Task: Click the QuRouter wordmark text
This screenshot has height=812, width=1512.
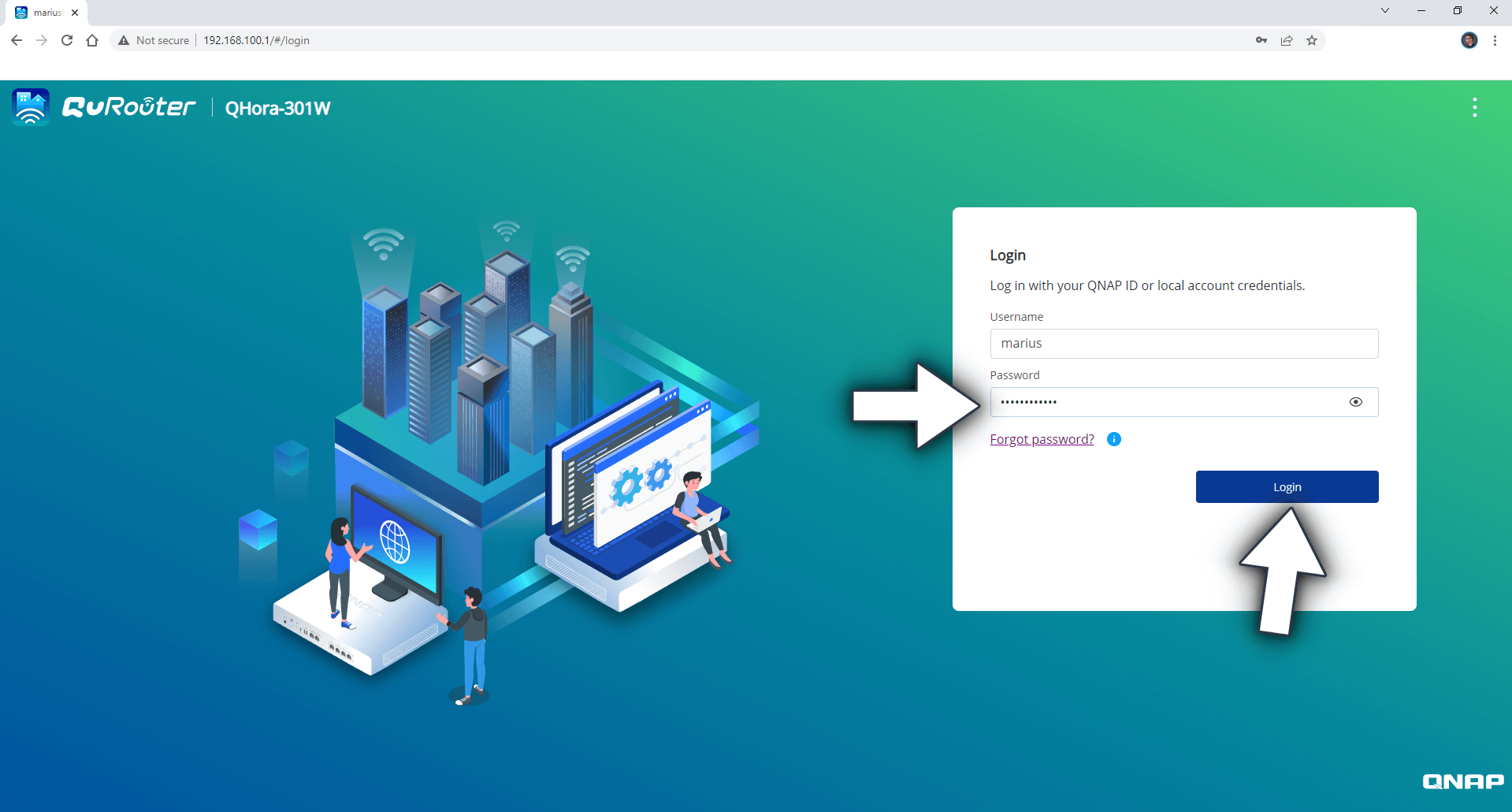Action: pyautogui.click(x=128, y=107)
